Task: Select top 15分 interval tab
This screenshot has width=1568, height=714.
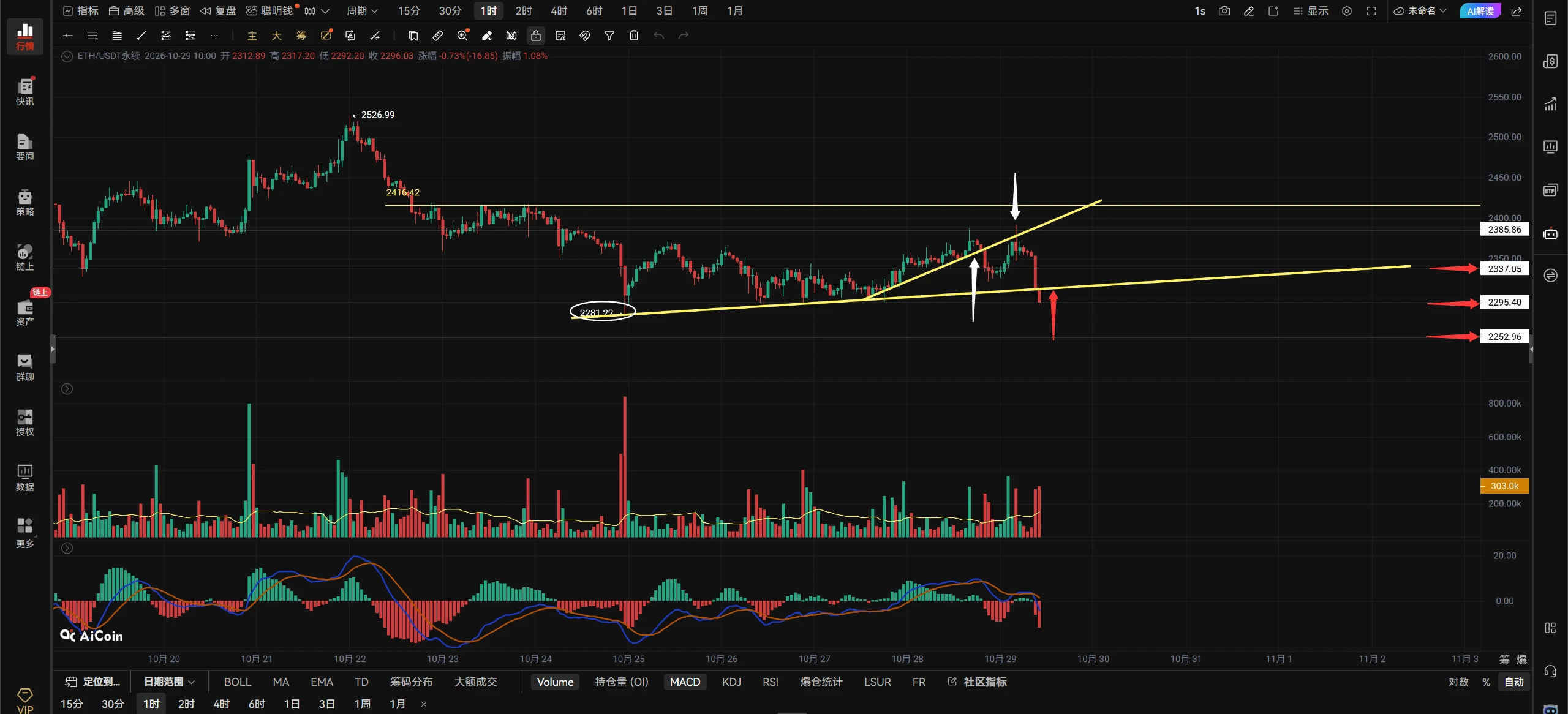Action: (x=409, y=11)
